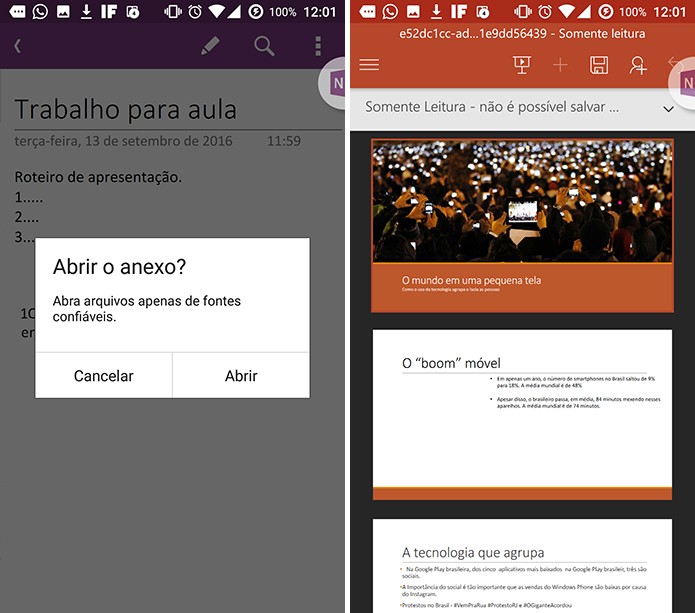Tap the floating OneNote badge on left screen

point(332,83)
